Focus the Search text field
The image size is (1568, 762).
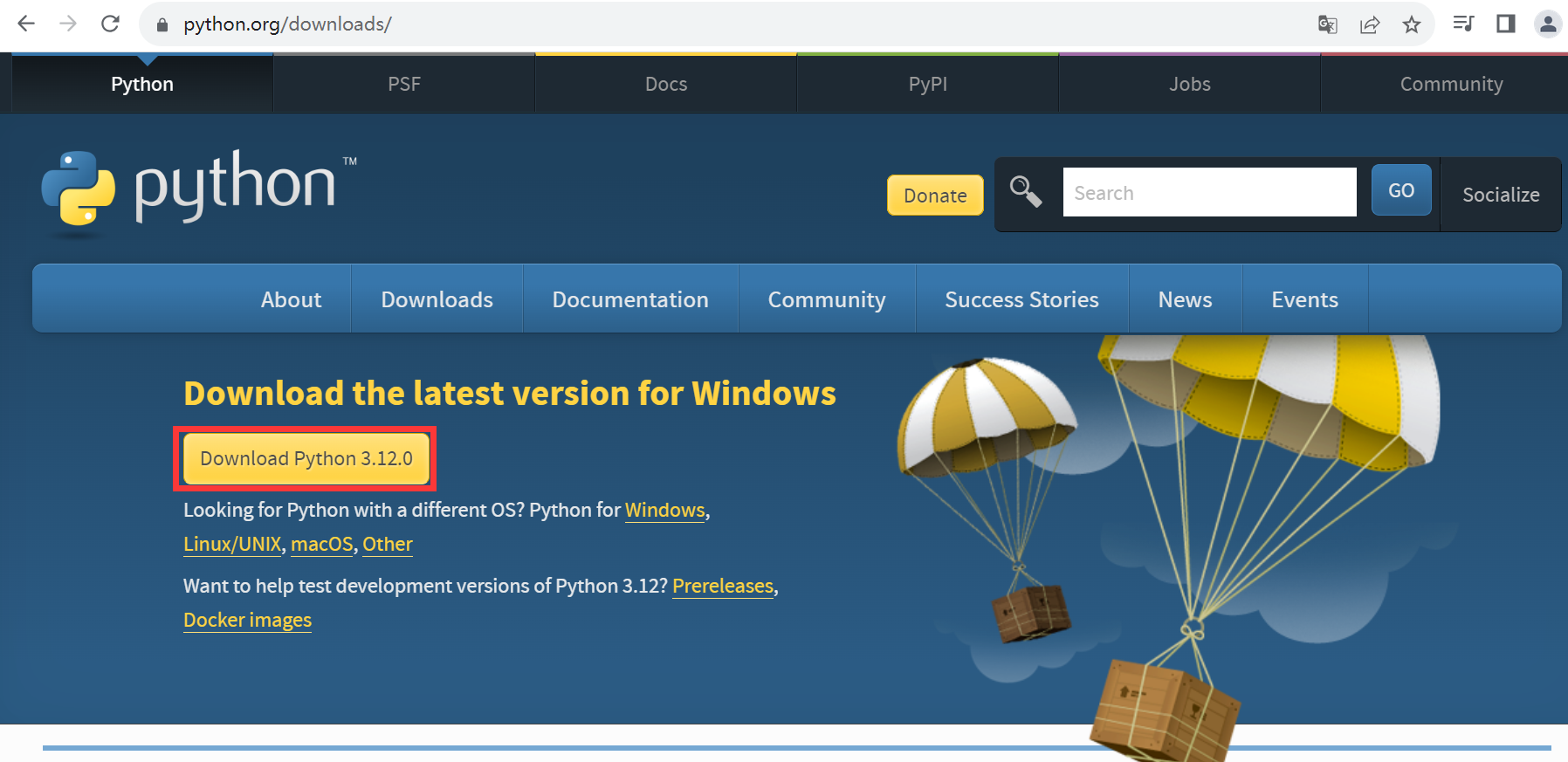tap(1209, 192)
